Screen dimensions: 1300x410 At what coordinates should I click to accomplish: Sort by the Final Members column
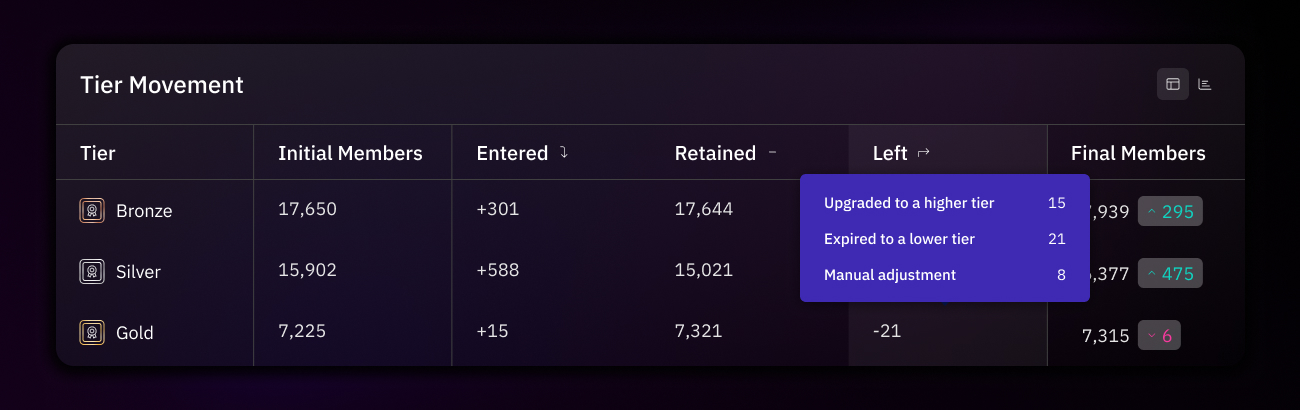1138,153
